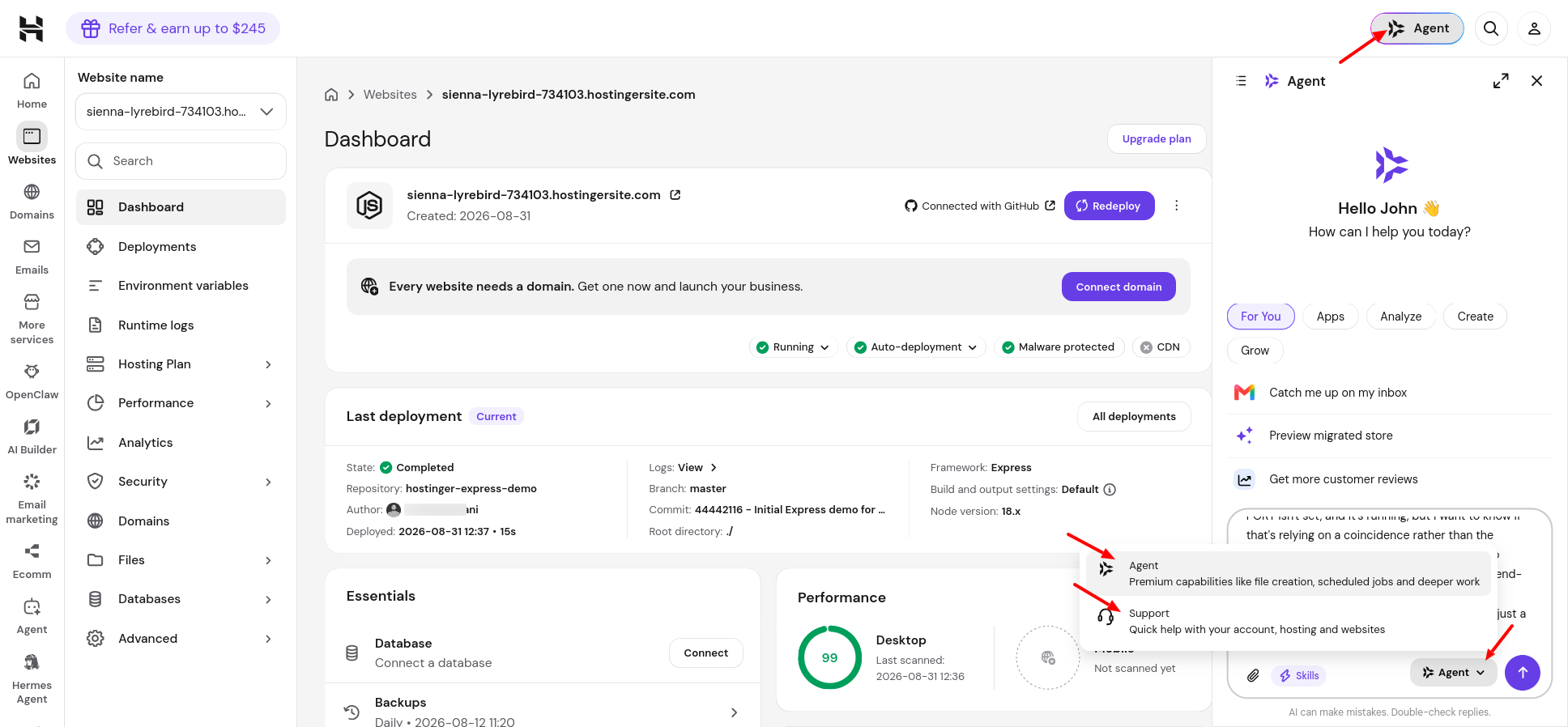Close the Agent side panel

[1537, 81]
